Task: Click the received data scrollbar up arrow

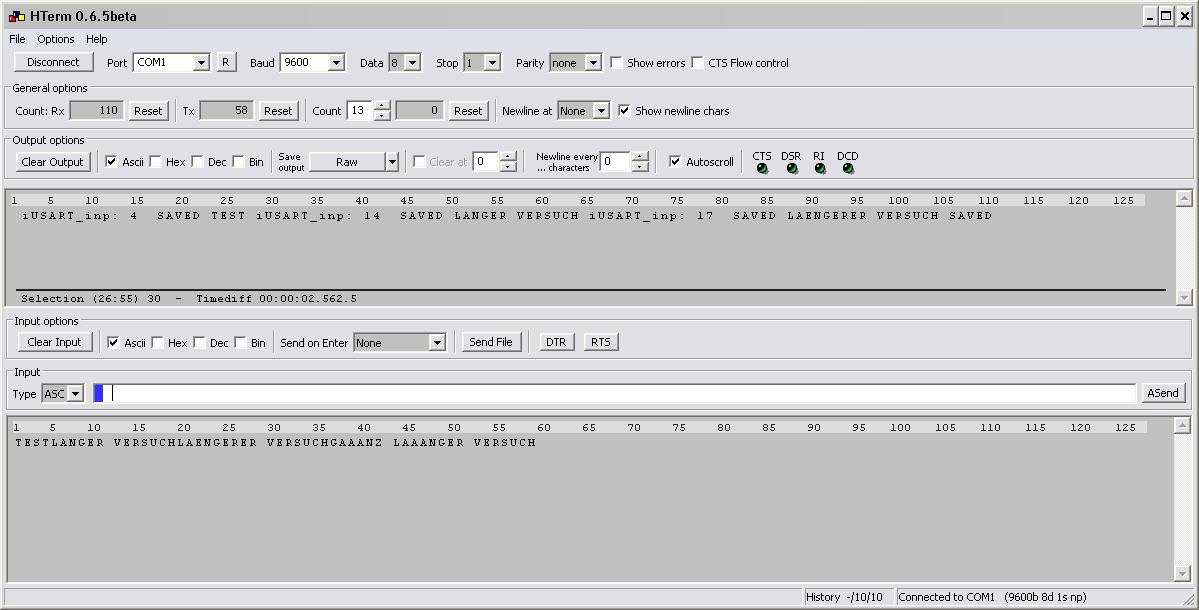Action: coord(1184,198)
